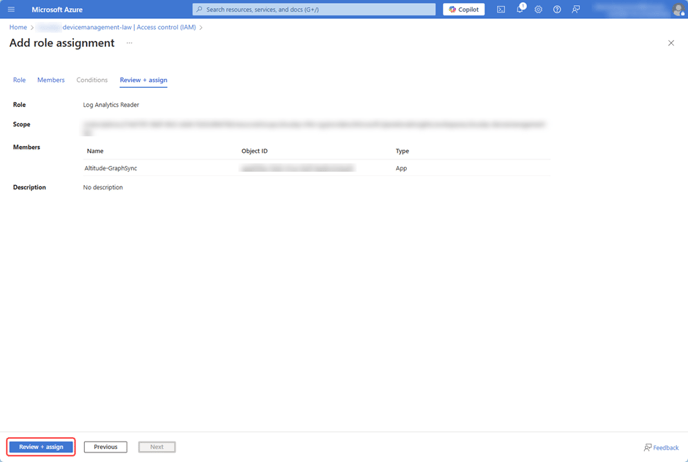Switch to the Members tab
Screen dimensions: 688x462
(51, 80)
